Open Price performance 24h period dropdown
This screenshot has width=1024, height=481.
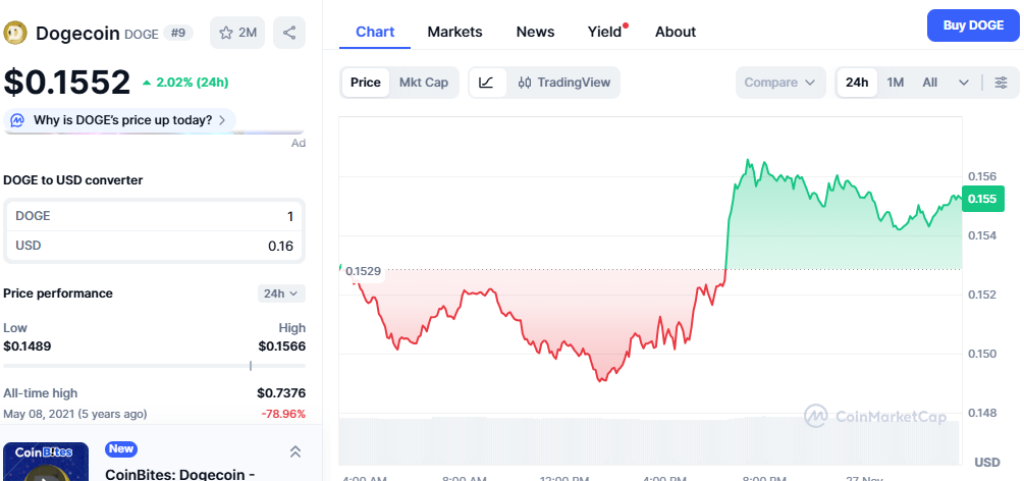281,293
